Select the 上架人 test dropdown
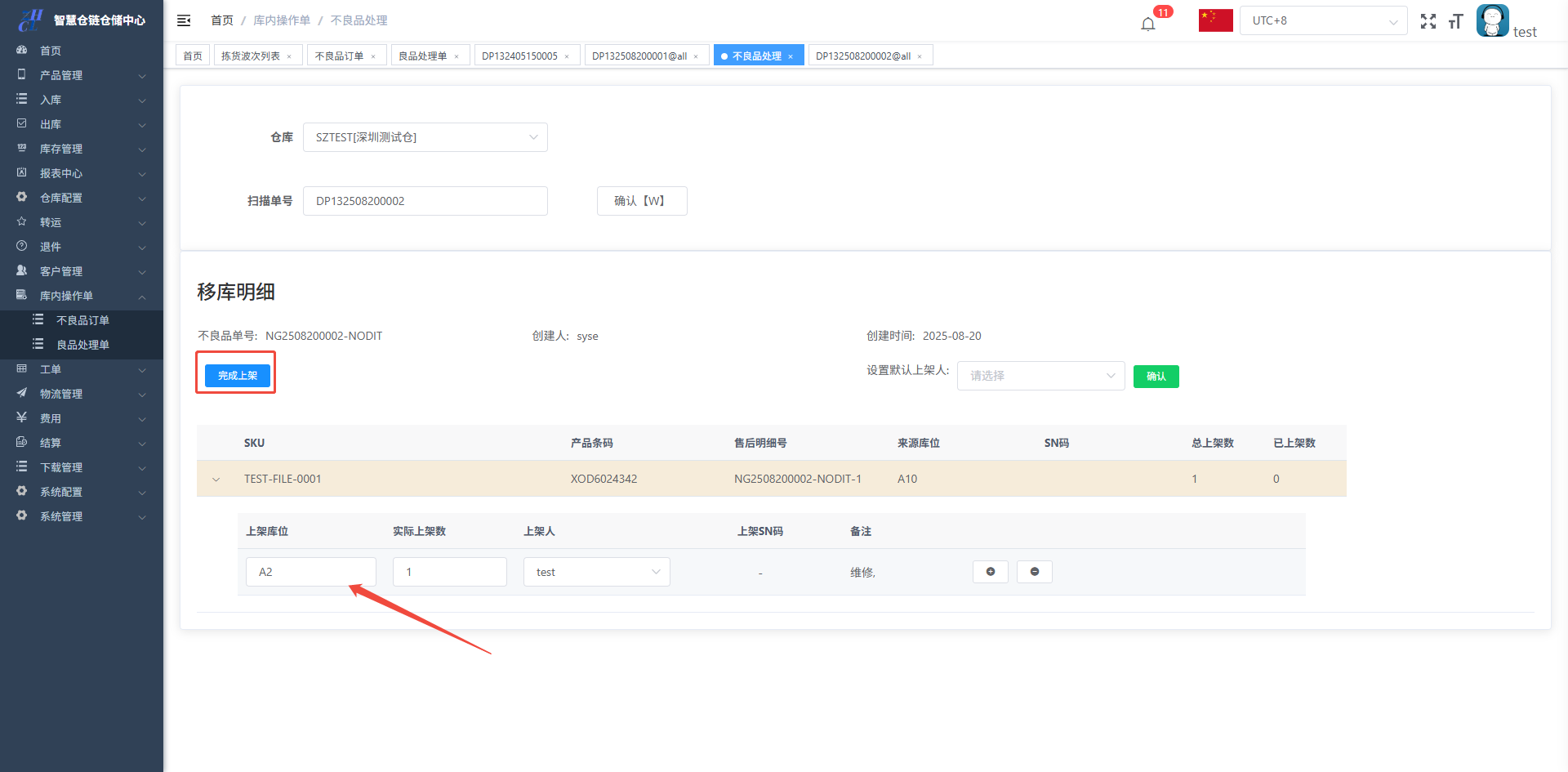This screenshot has height=772, width=1568. (596, 572)
